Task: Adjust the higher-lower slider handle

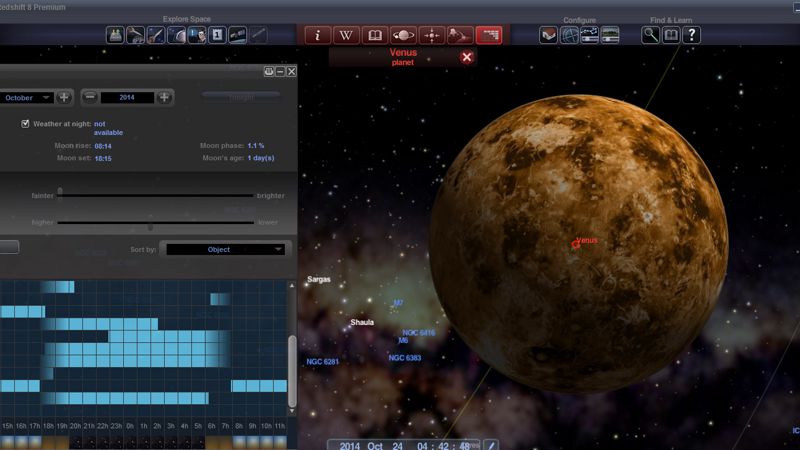Action: pyautogui.click(x=150, y=226)
